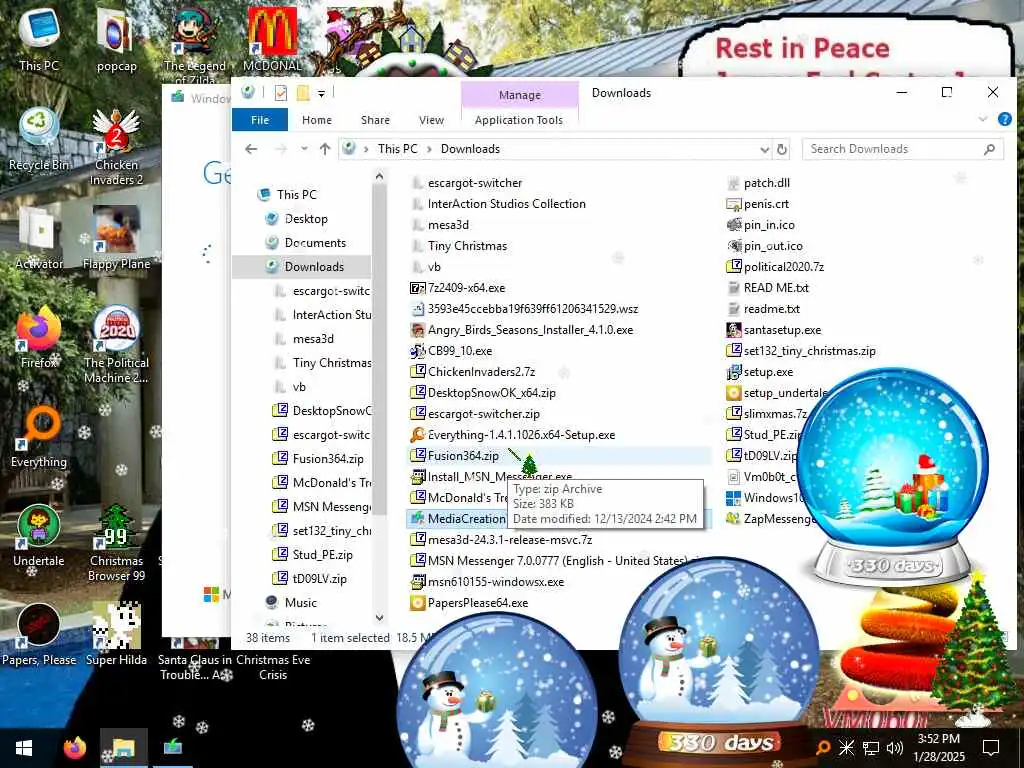Open address bar history dropdown
1024x768 pixels.
point(764,150)
